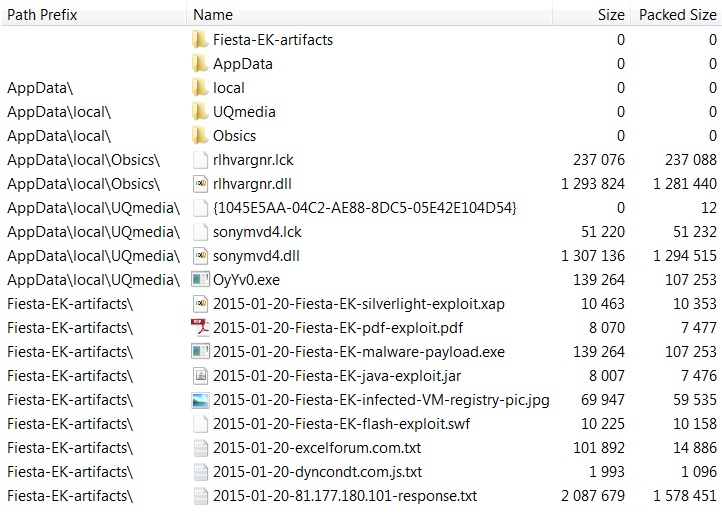Select the 81.177.180.101-response.txt file name
Screen dimensions: 722x514
point(345,496)
